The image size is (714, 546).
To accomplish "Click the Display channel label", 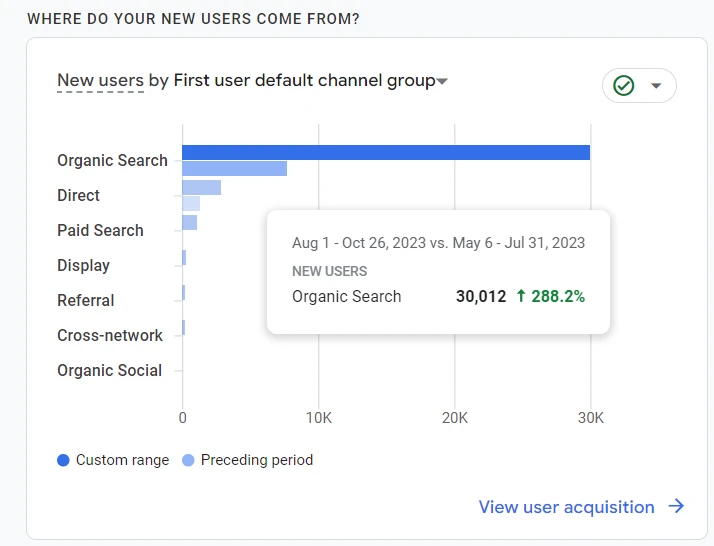I will pos(83,265).
